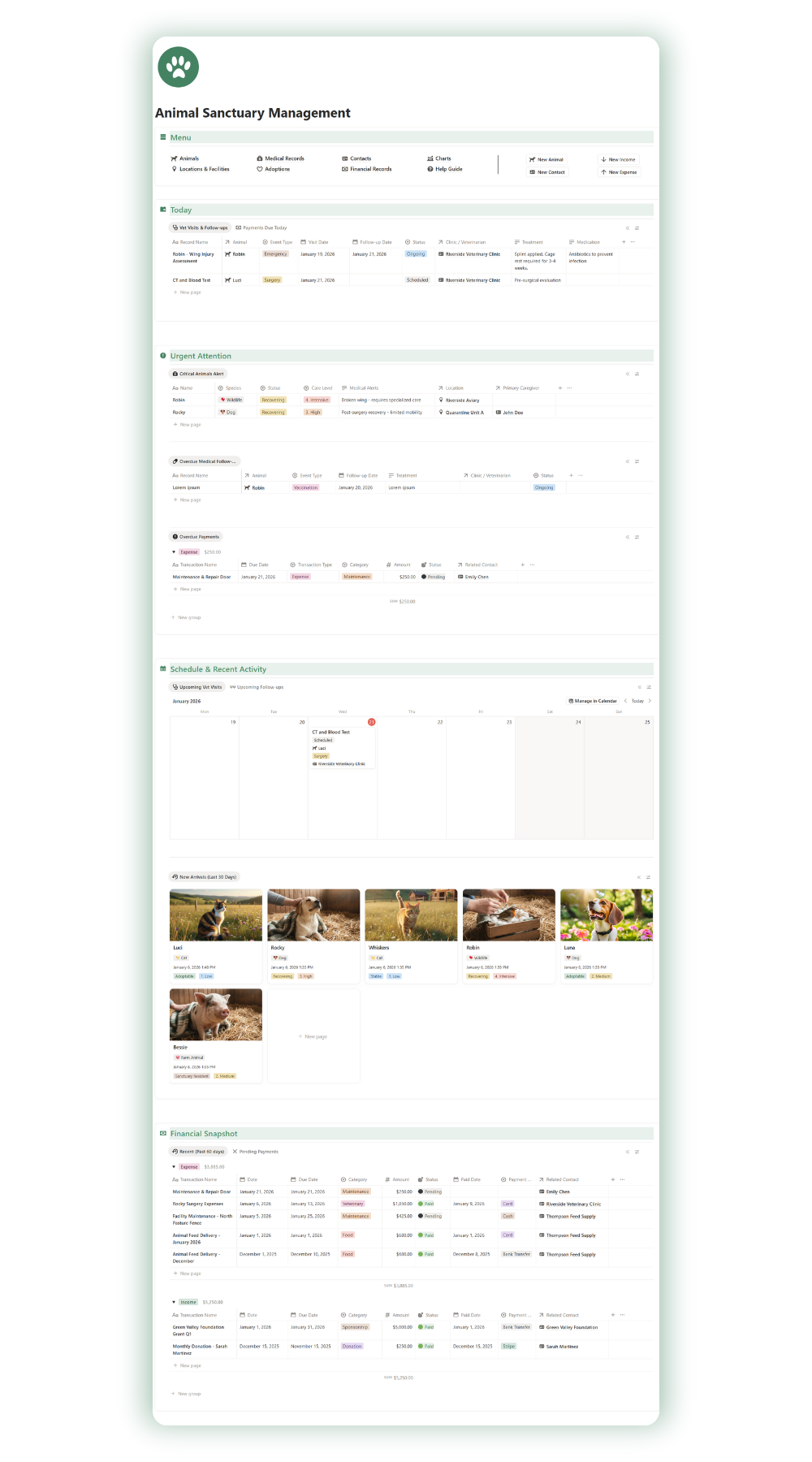Open the Medical Records page

(280, 158)
